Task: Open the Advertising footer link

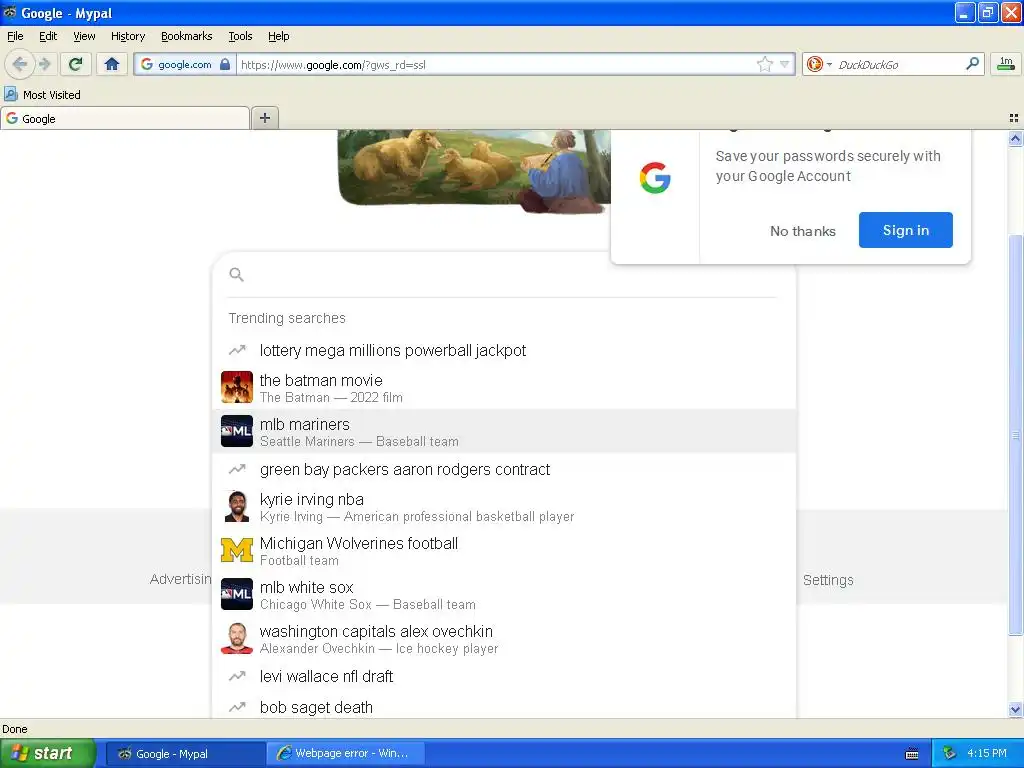Action: [180, 579]
